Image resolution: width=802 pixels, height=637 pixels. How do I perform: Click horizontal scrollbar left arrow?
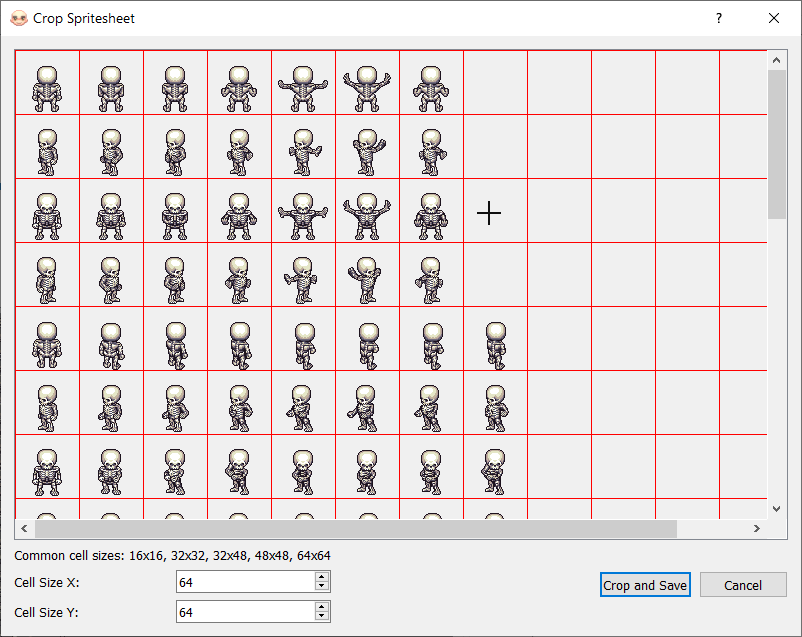[25, 528]
